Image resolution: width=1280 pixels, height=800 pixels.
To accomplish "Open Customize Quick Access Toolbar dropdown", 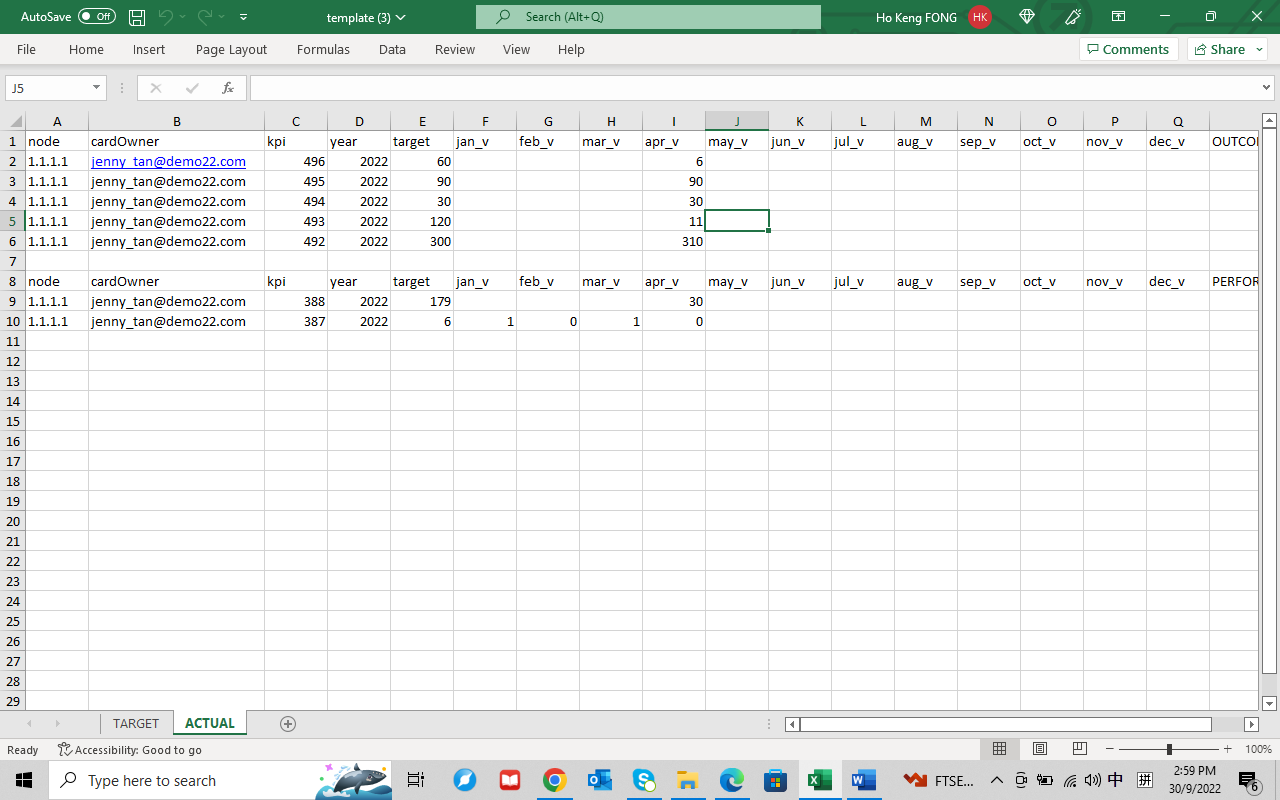I will [x=244, y=17].
